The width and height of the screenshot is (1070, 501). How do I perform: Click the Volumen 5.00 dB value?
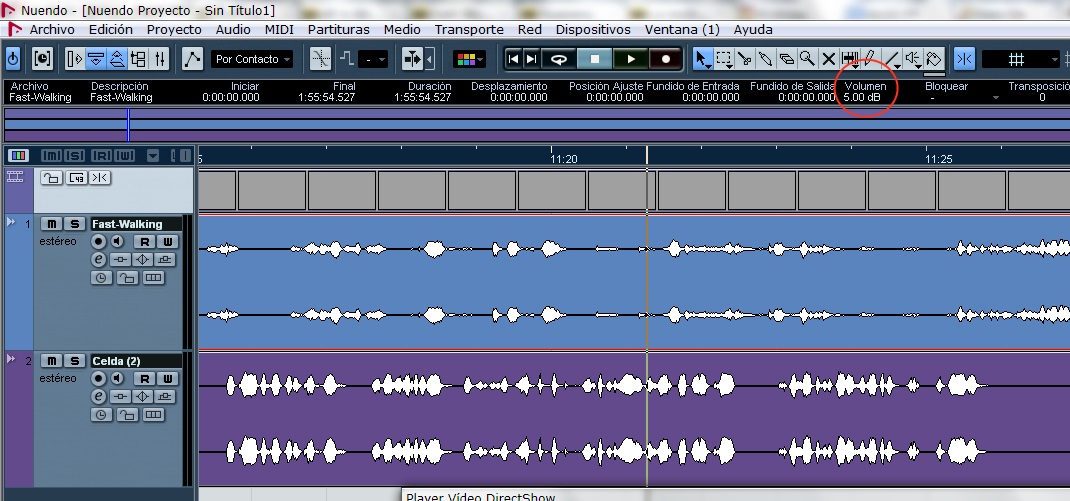point(862,97)
